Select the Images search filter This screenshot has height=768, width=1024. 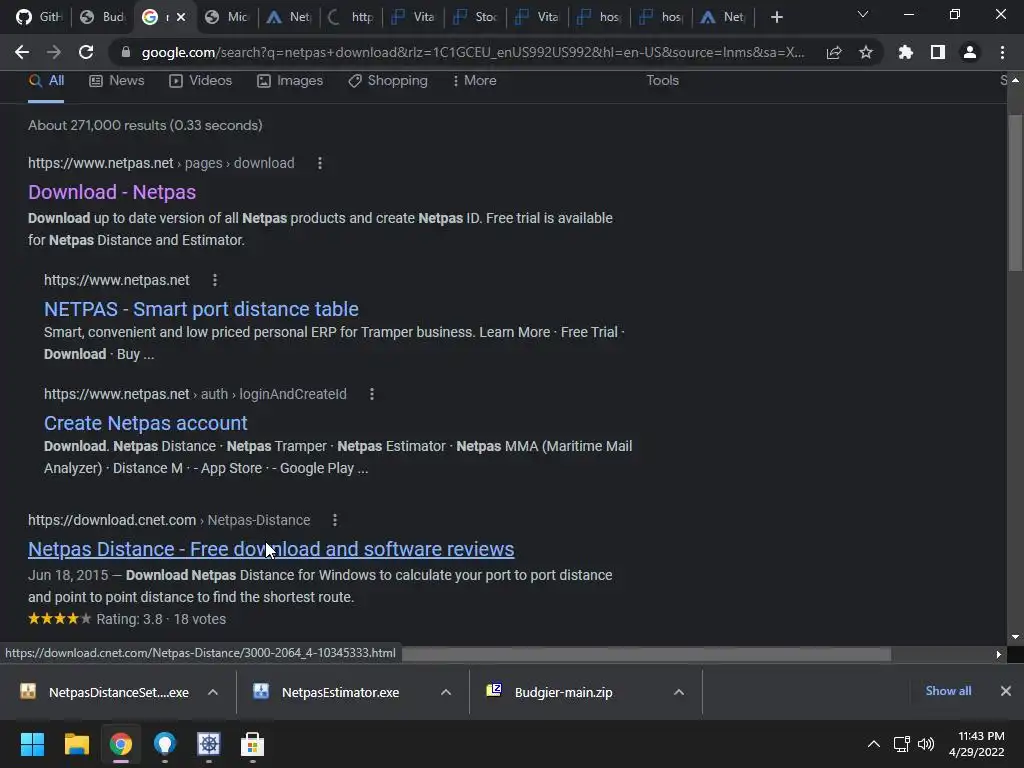290,80
